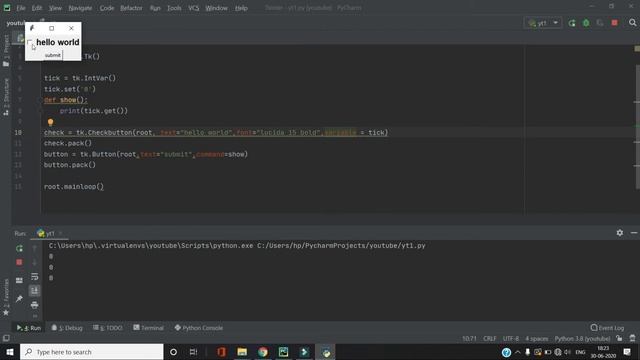Click the print icon in Run panel
Image resolution: width=640 pixels, height=360 pixels.
34,305
